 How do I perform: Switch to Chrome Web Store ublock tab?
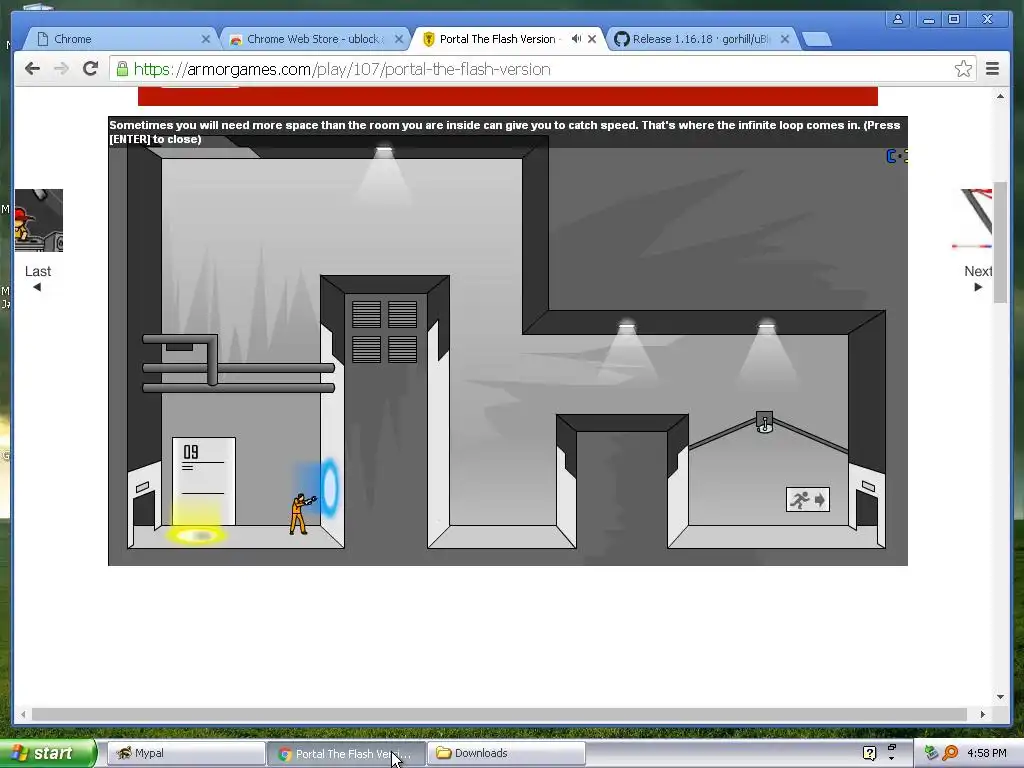point(313,39)
